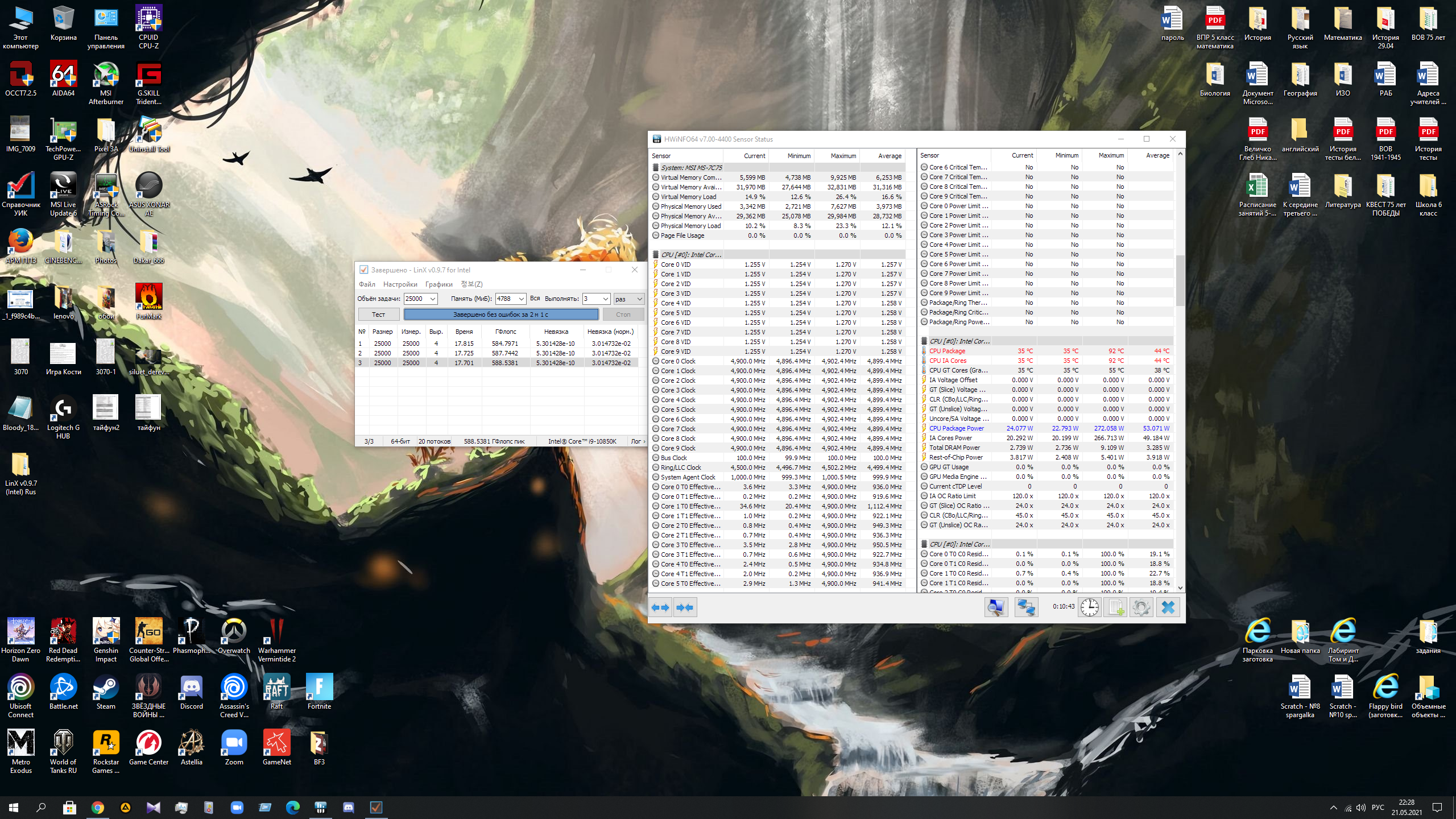Click HWiNFO expand columns arrows button

click(660, 607)
